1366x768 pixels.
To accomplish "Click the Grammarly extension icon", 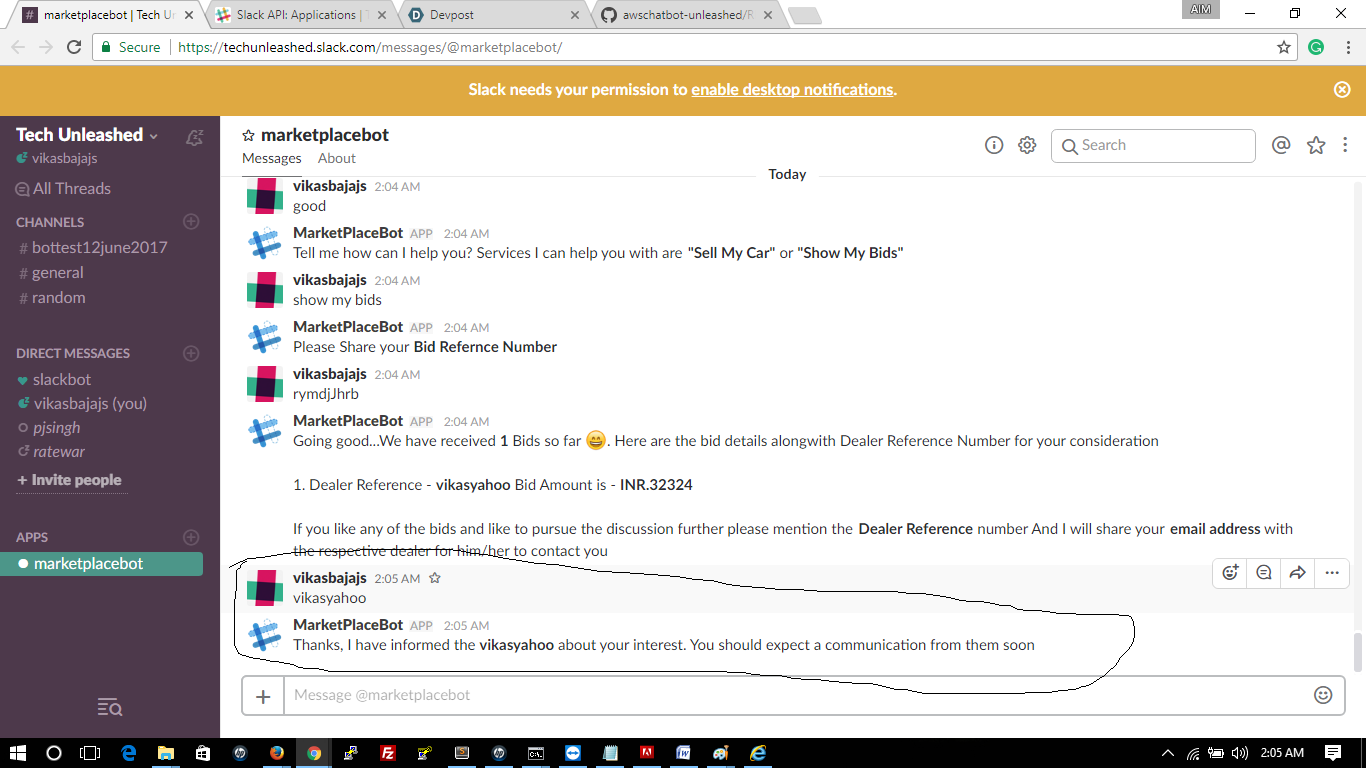I will pyautogui.click(x=1316, y=47).
